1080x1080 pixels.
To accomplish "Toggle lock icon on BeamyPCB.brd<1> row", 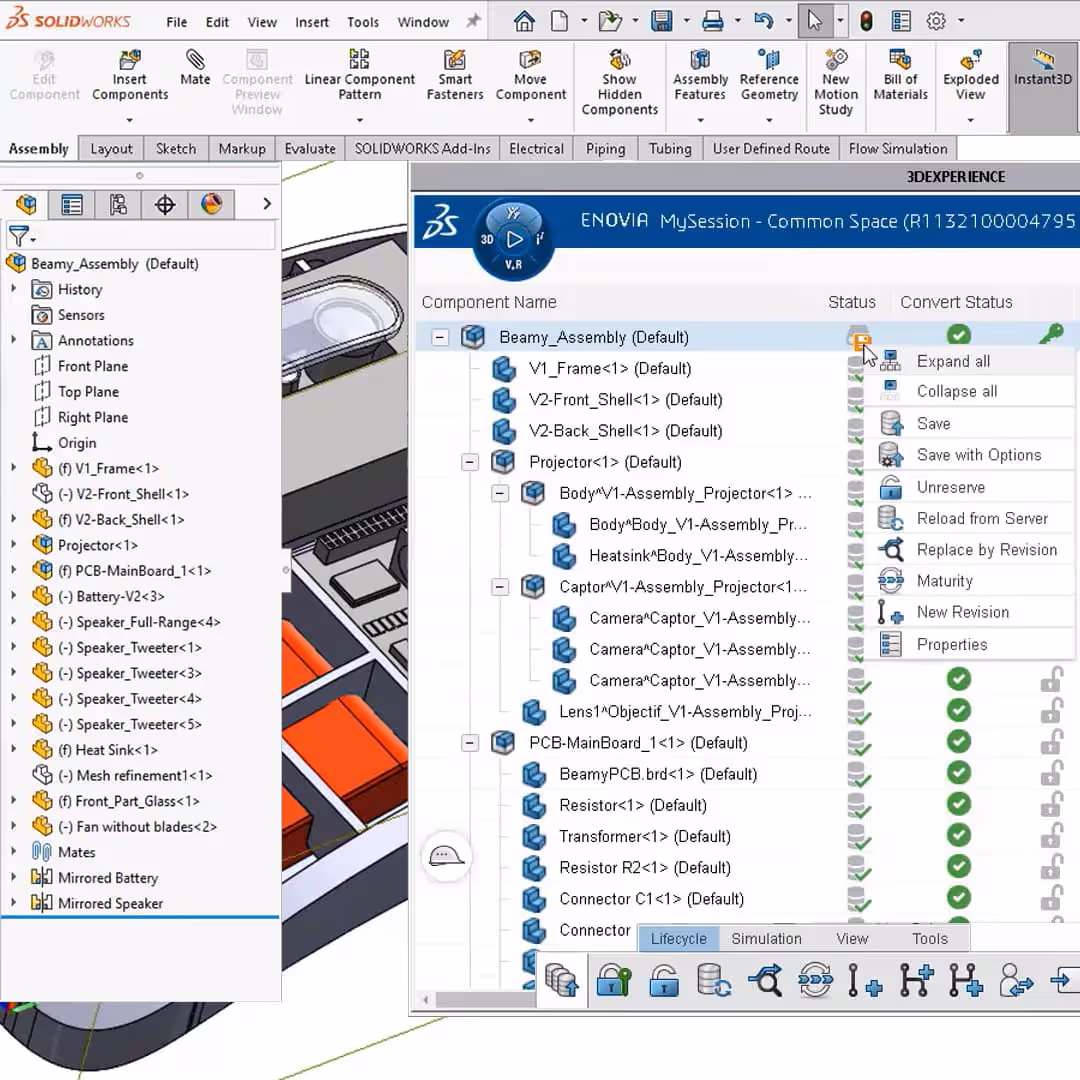I will tap(1051, 773).
